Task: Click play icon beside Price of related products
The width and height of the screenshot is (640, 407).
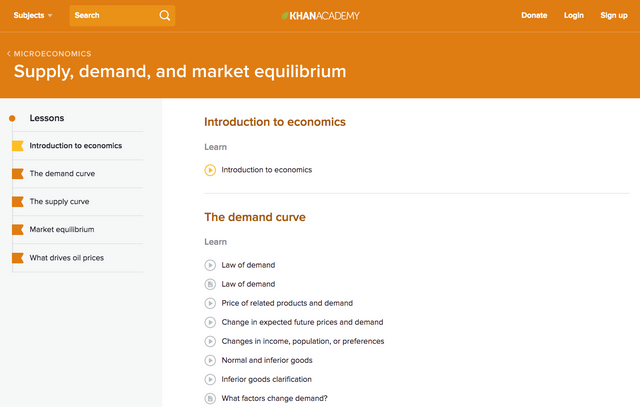Action: pyautogui.click(x=210, y=303)
